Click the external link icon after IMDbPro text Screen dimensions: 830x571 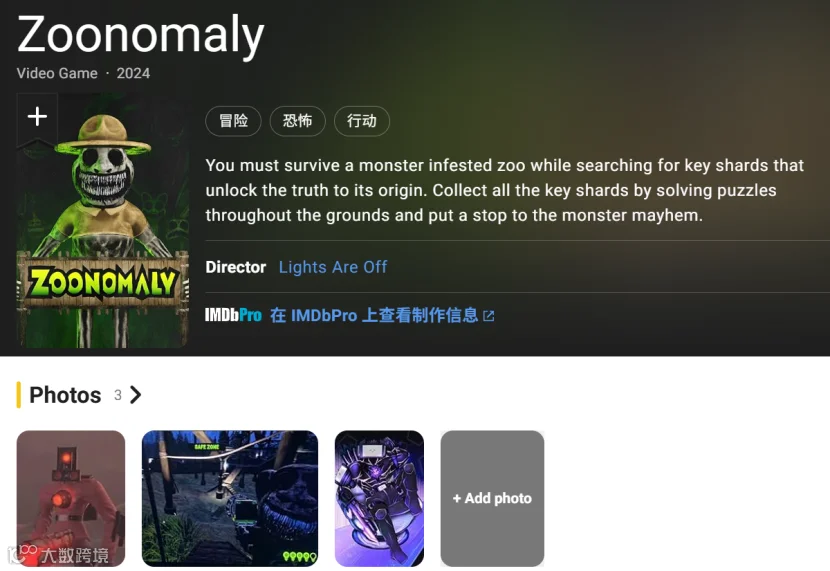(x=489, y=316)
